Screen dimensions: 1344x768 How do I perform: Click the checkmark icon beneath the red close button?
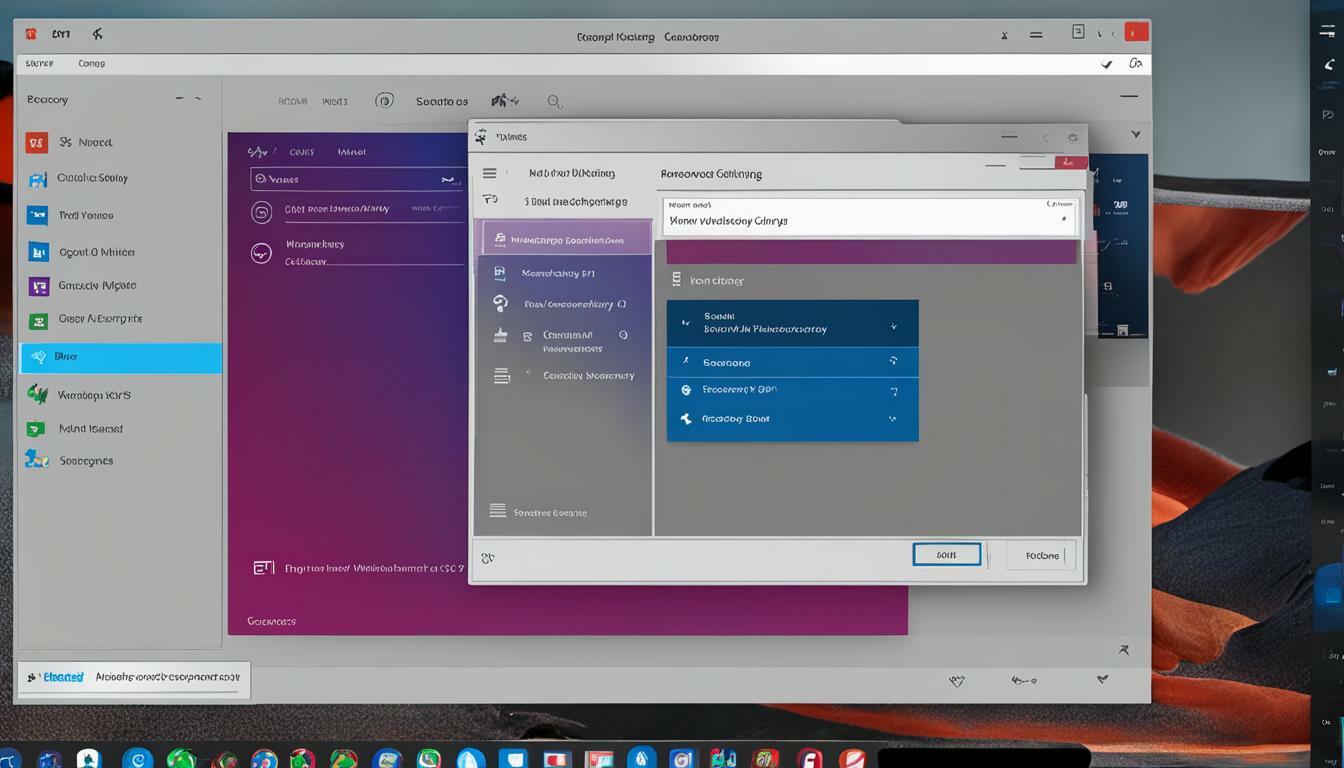point(1106,64)
